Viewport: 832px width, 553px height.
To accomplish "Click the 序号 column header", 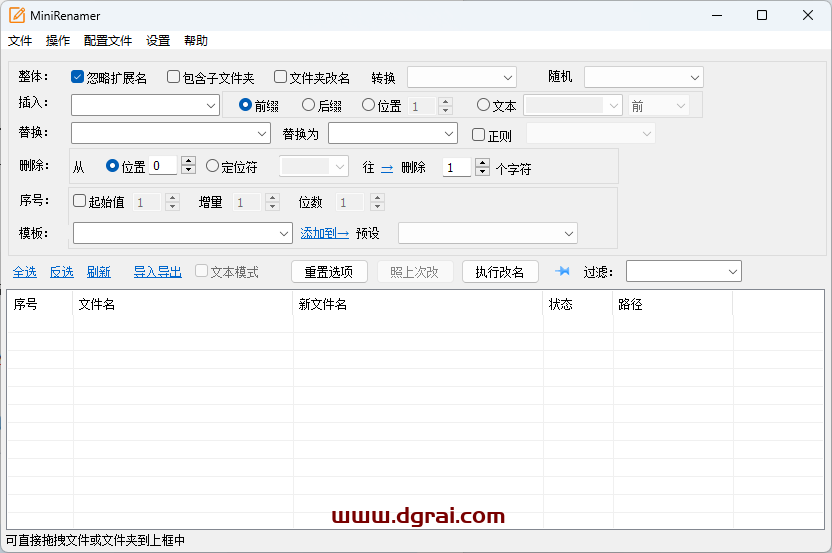I will click(x=40, y=304).
